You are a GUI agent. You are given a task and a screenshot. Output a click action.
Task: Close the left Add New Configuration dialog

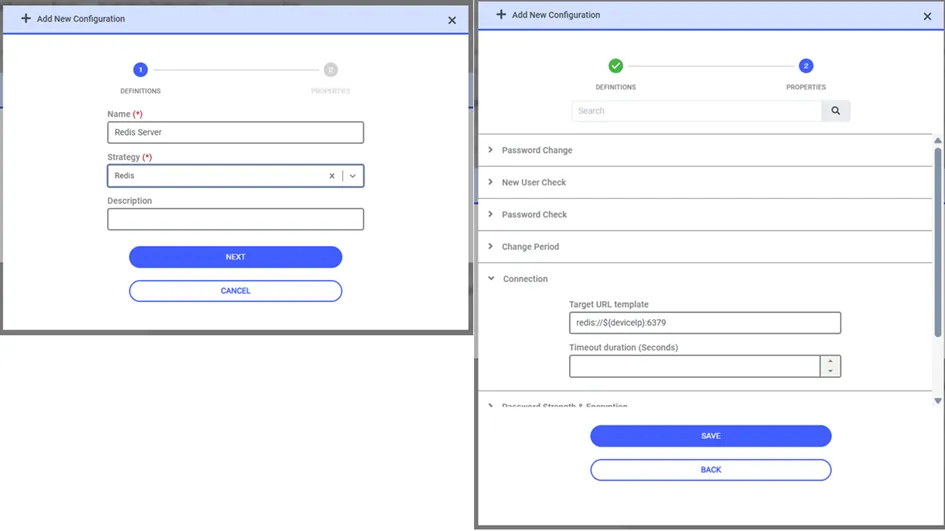[x=452, y=20]
